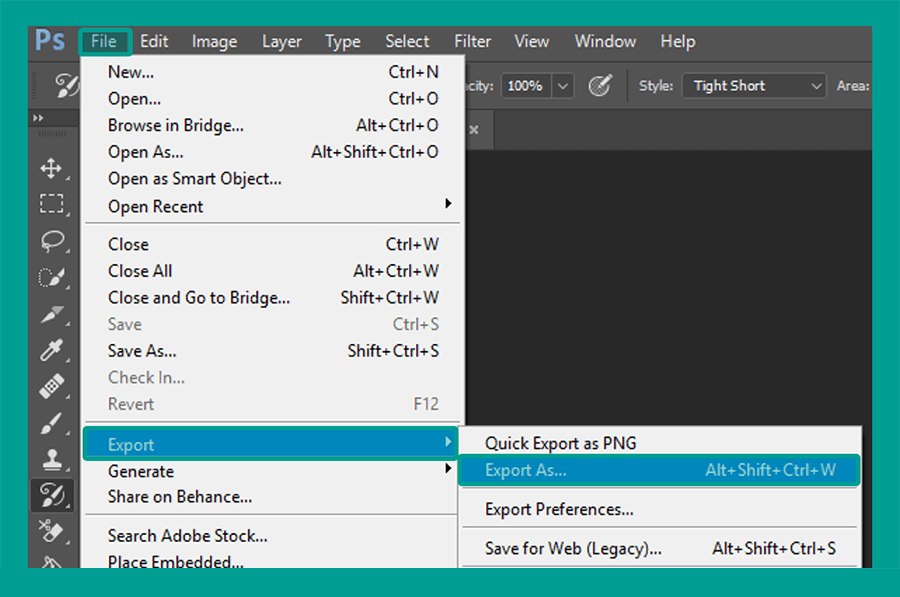Choose Quick Export as PNG
900x597 pixels.
click(660, 443)
